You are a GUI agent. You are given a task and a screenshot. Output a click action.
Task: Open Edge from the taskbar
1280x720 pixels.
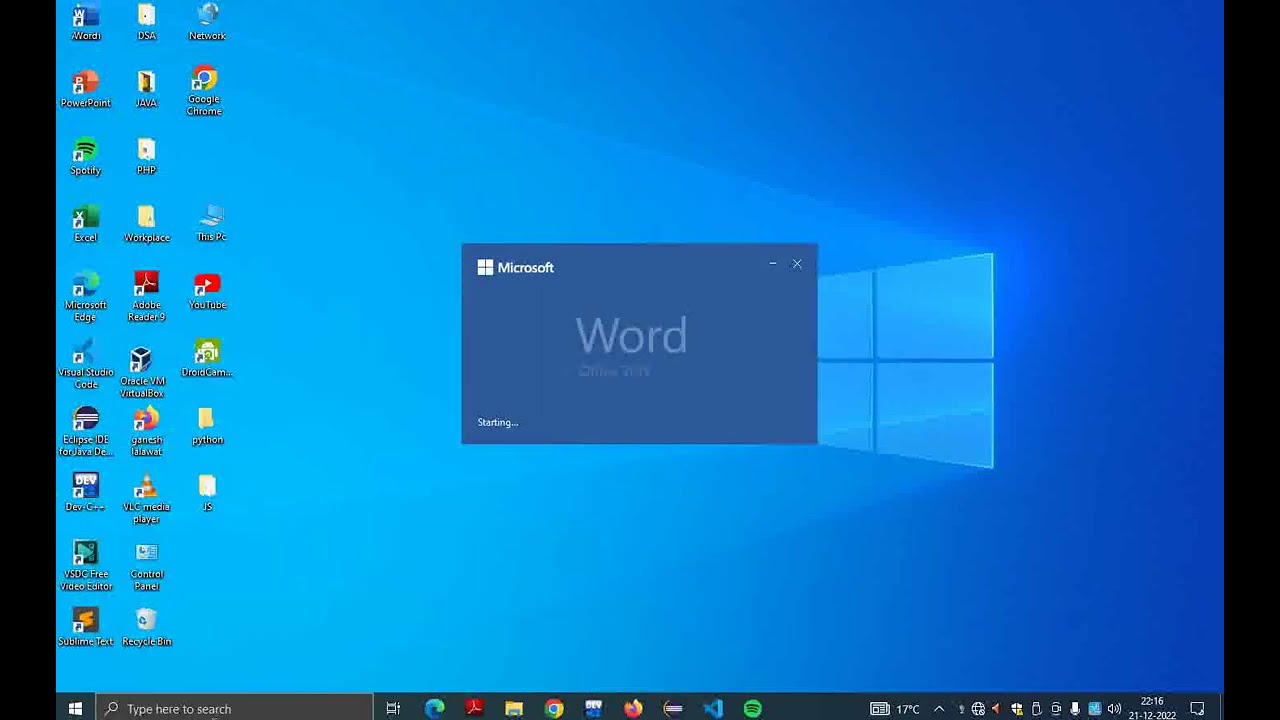coord(434,708)
